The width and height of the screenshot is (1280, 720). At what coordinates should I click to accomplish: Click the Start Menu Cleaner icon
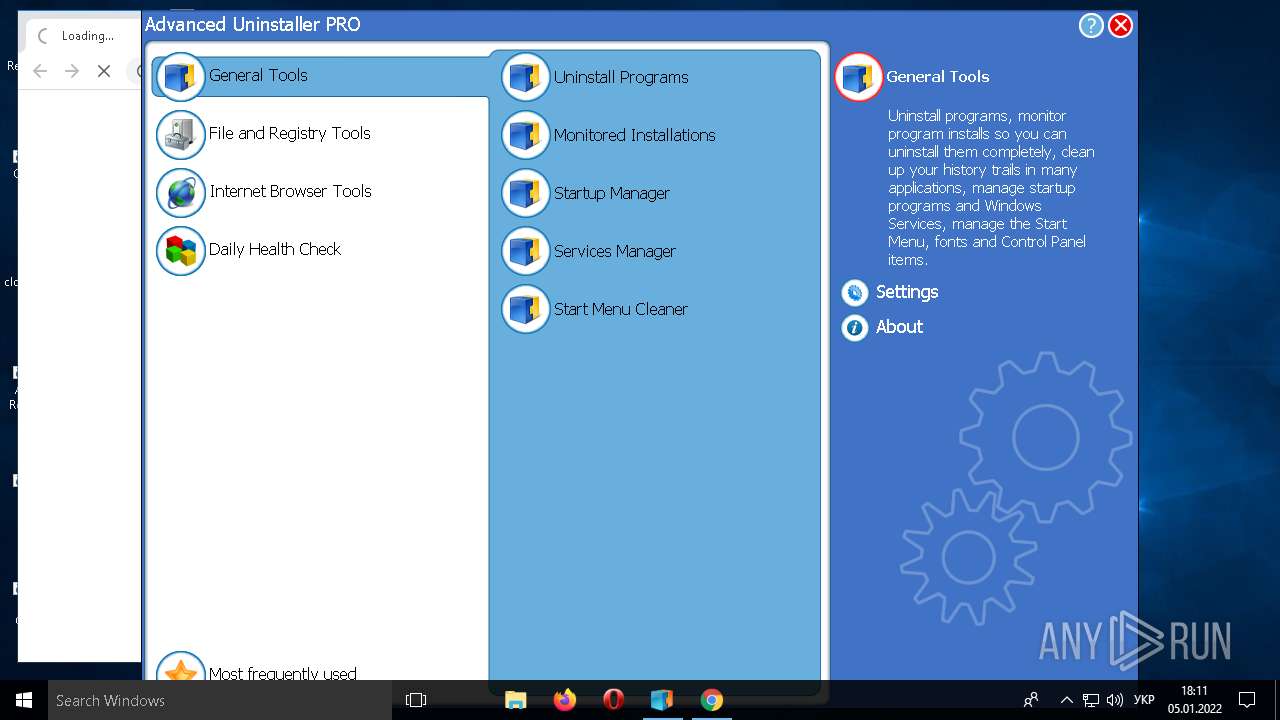tap(525, 309)
